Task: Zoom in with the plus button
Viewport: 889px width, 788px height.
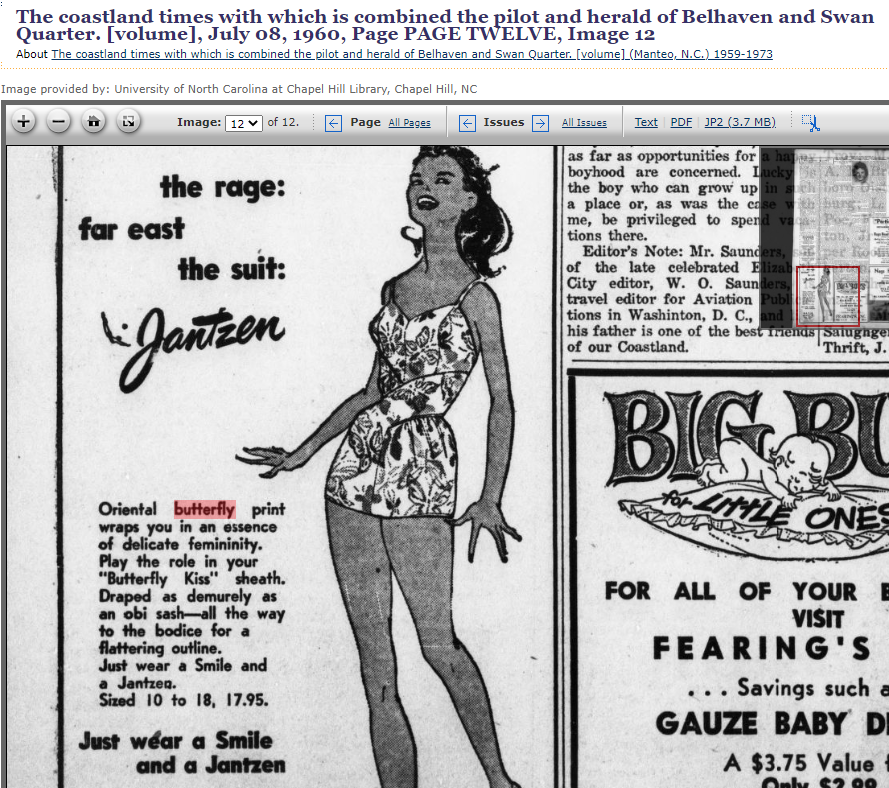Action: point(24,121)
